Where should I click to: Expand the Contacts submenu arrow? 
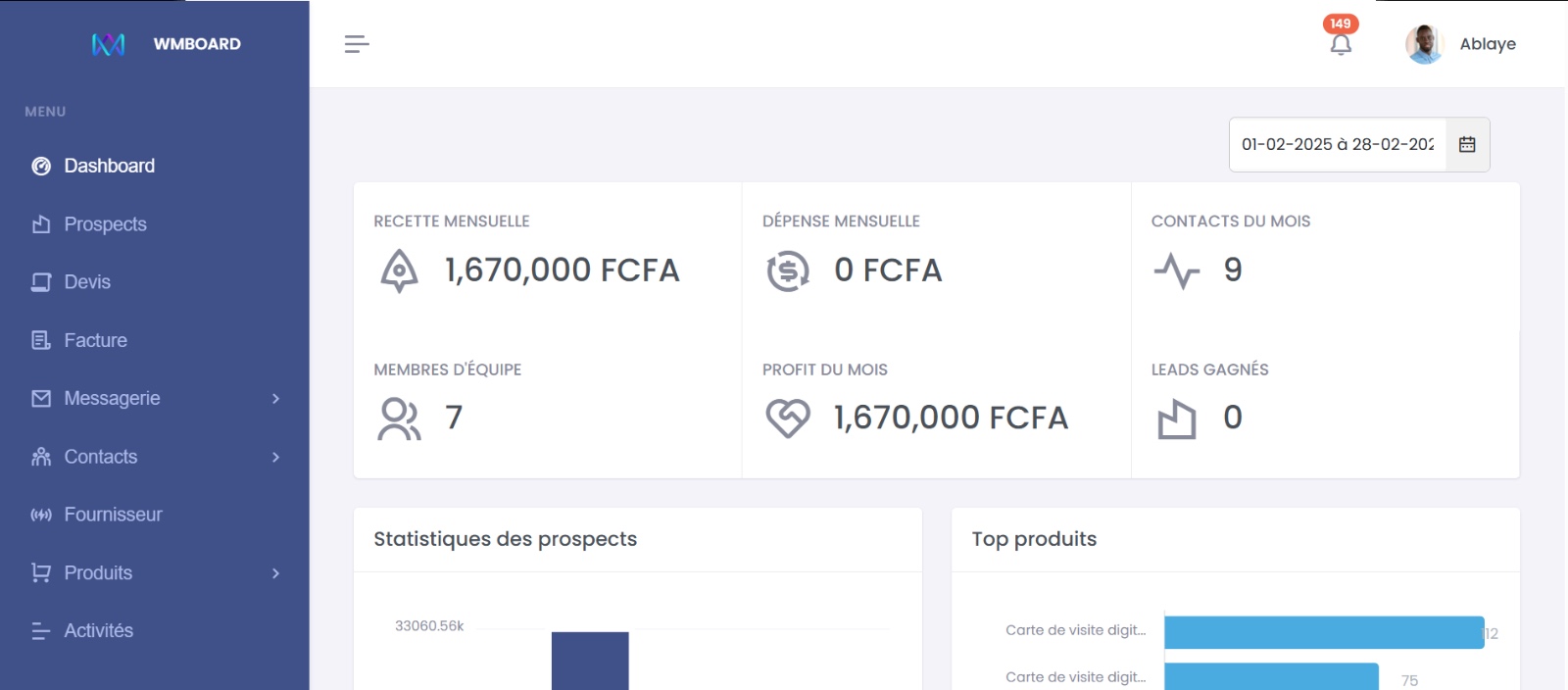[275, 457]
